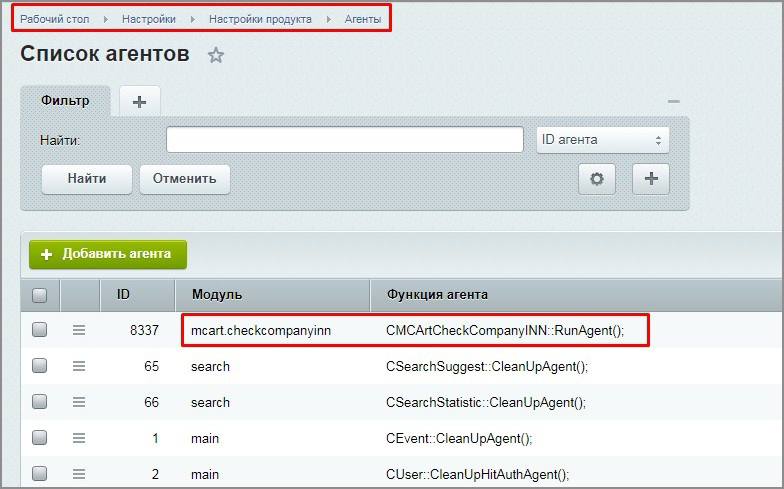Screen dimensions: 784x489
Task: Sort table by 'Модуль' column header
Action: pyautogui.click(x=217, y=295)
